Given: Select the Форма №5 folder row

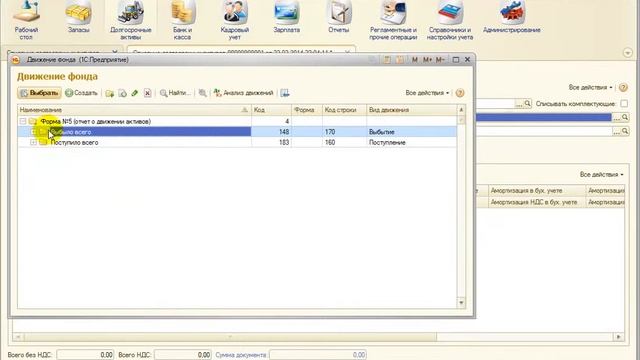Looking at the screenshot, I should [x=237, y=121].
